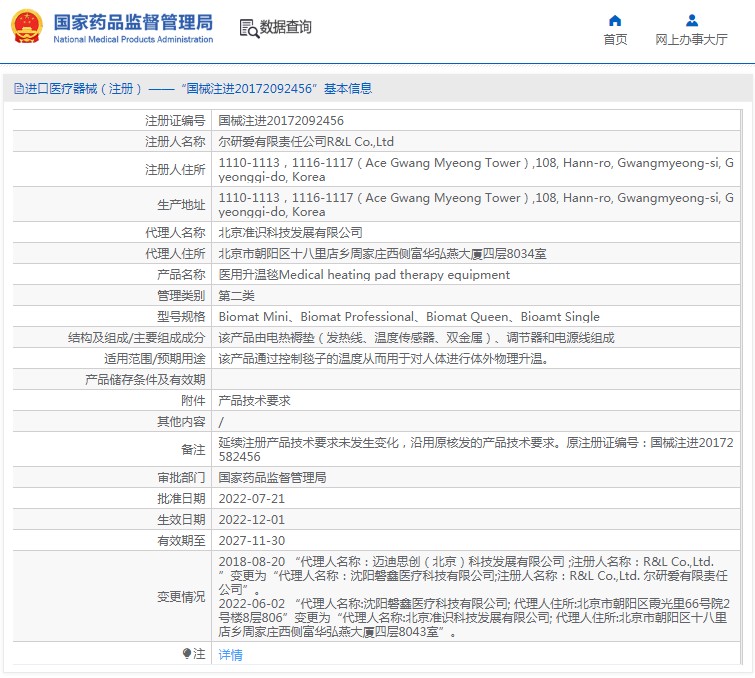Click the registration number 国械注进20172092456 cell
This screenshot has height=678, width=755.
pyautogui.click(x=274, y=120)
